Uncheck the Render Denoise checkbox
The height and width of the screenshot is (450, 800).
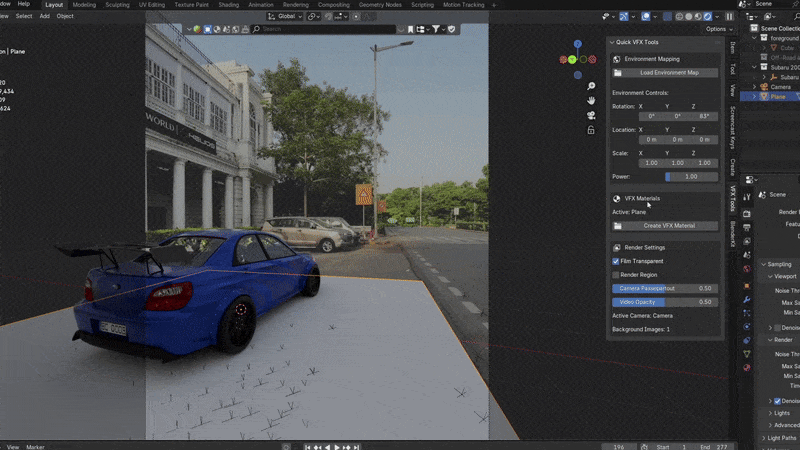coord(778,401)
